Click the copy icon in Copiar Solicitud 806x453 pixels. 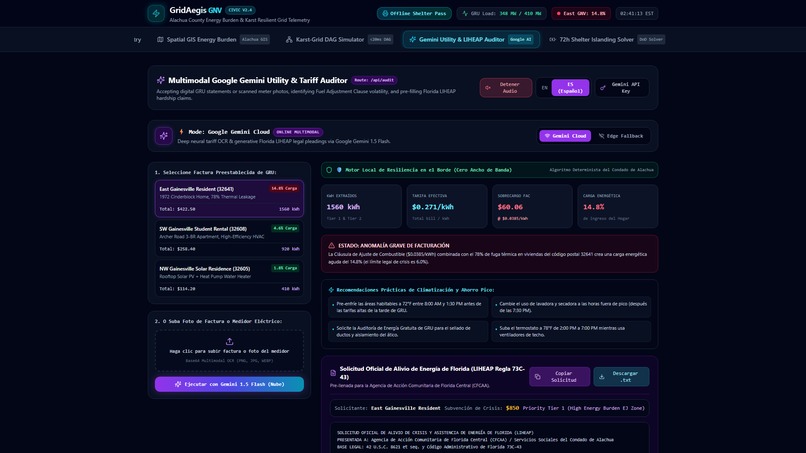538,377
